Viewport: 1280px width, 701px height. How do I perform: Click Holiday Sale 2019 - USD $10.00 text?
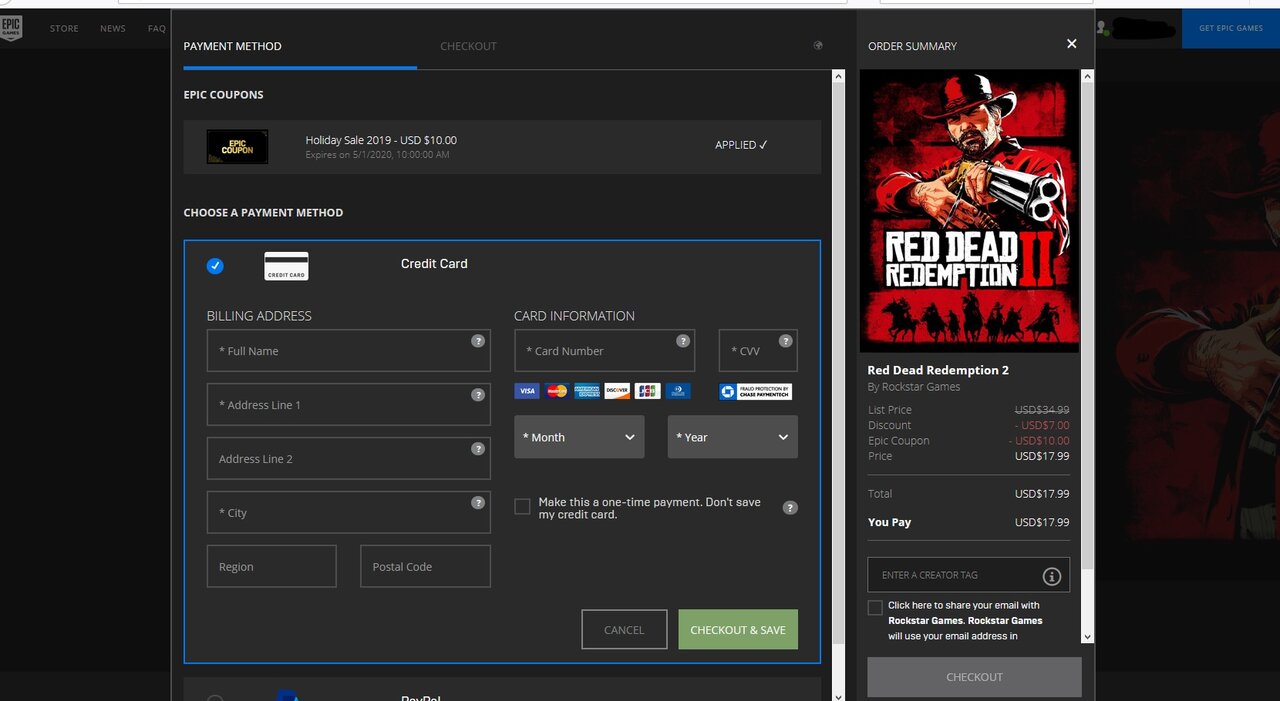click(381, 140)
